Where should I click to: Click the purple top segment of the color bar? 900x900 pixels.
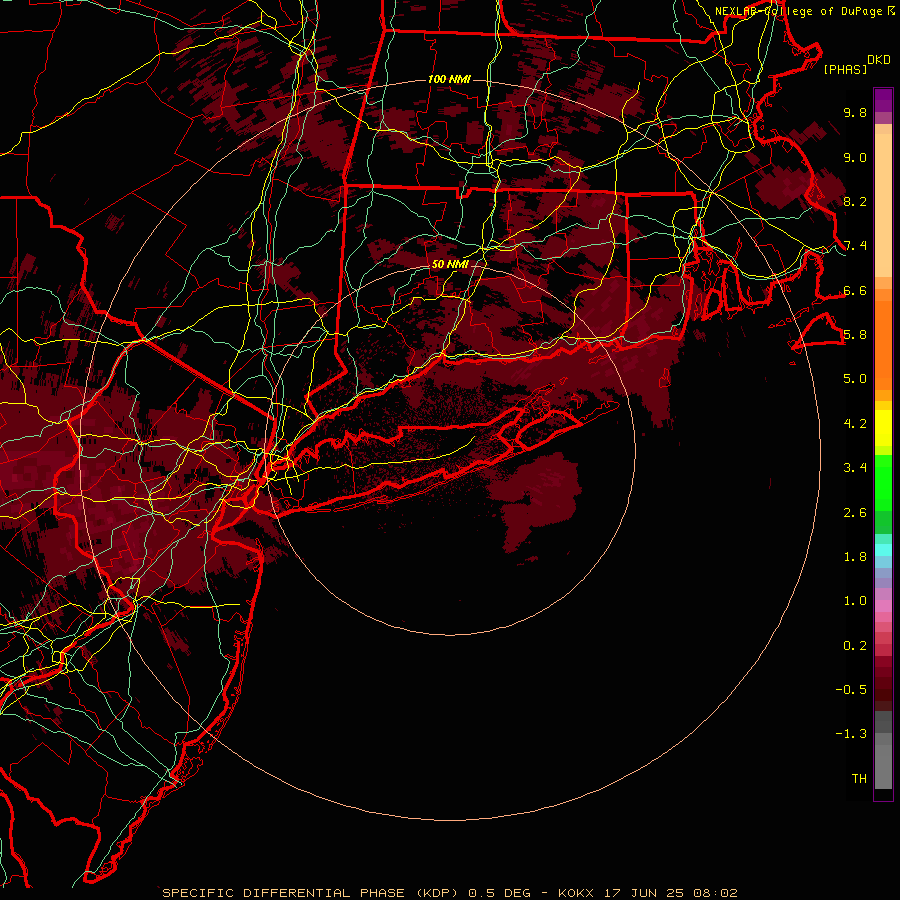883,100
